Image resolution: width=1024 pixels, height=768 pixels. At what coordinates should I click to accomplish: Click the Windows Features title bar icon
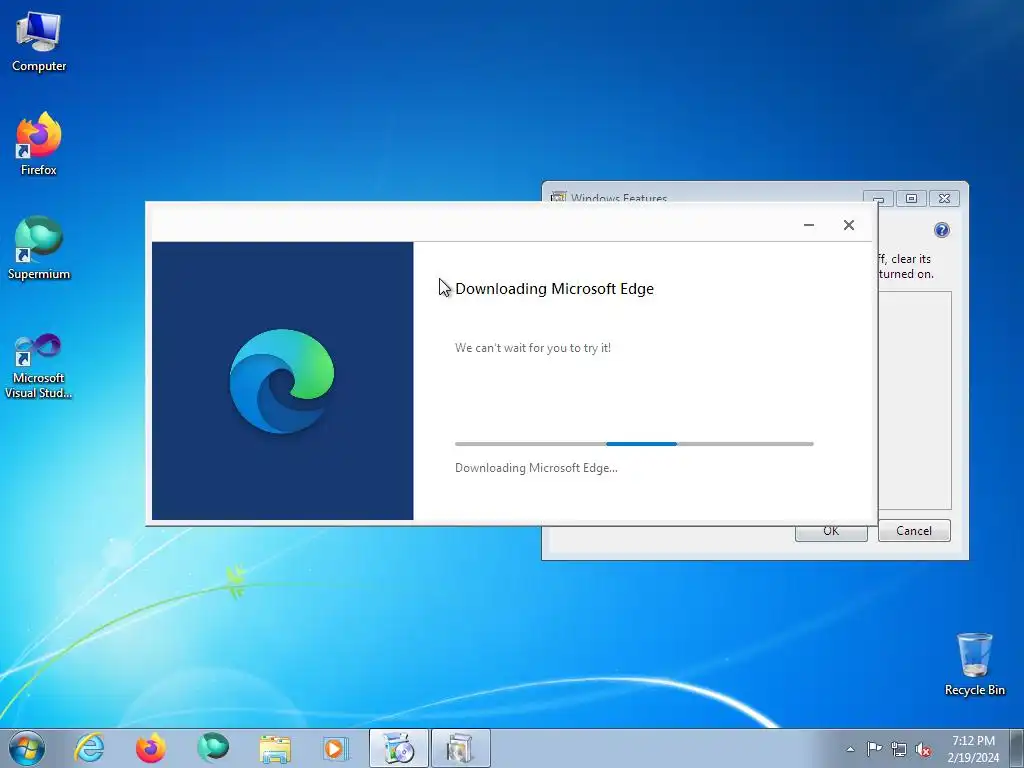[x=558, y=197]
